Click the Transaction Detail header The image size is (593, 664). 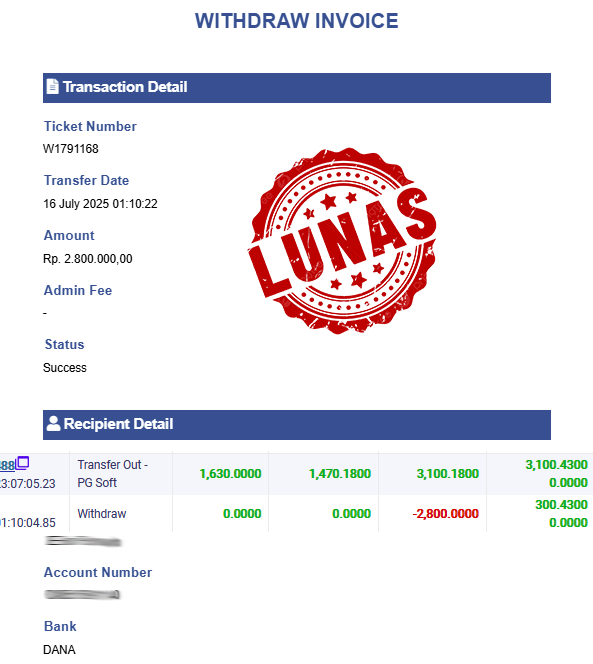pyautogui.click(x=297, y=88)
